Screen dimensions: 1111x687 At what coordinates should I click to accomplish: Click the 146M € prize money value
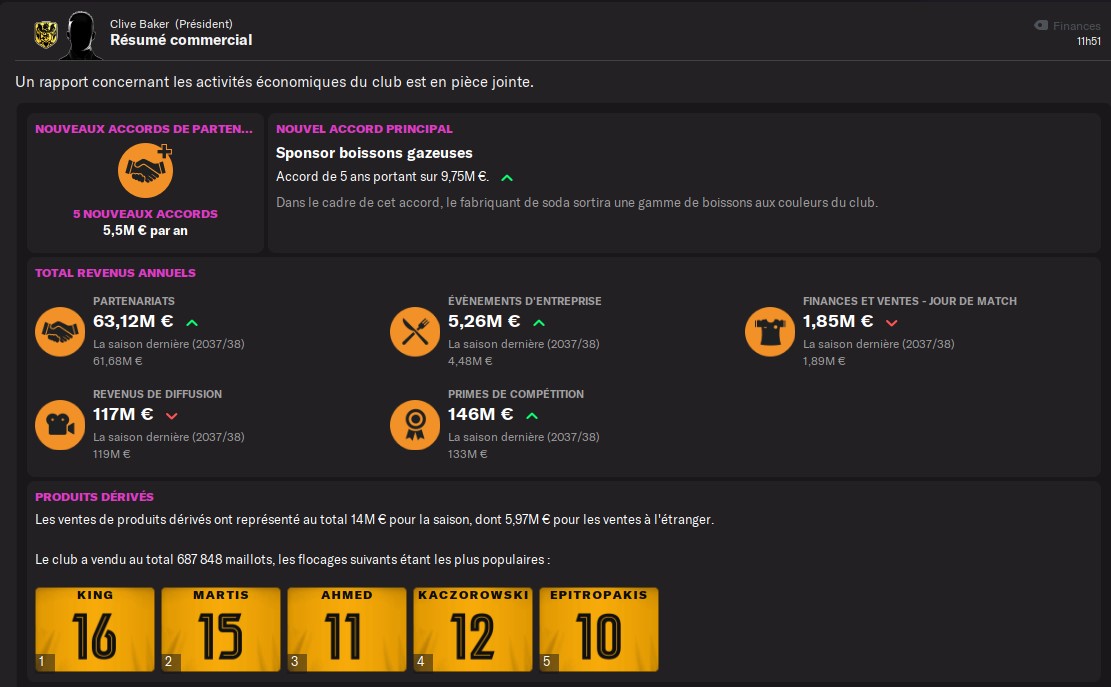(x=480, y=414)
